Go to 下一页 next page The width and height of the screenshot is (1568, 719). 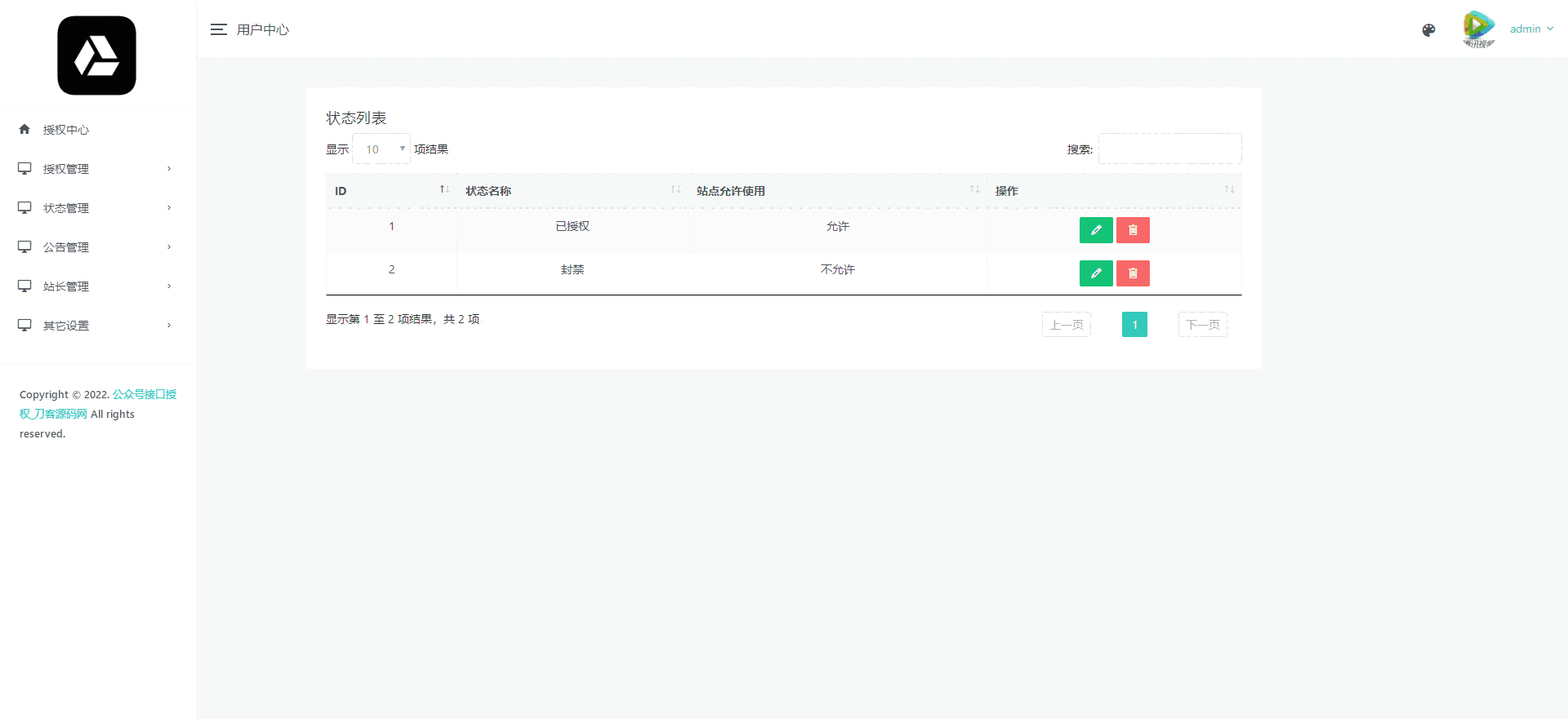click(x=1202, y=325)
